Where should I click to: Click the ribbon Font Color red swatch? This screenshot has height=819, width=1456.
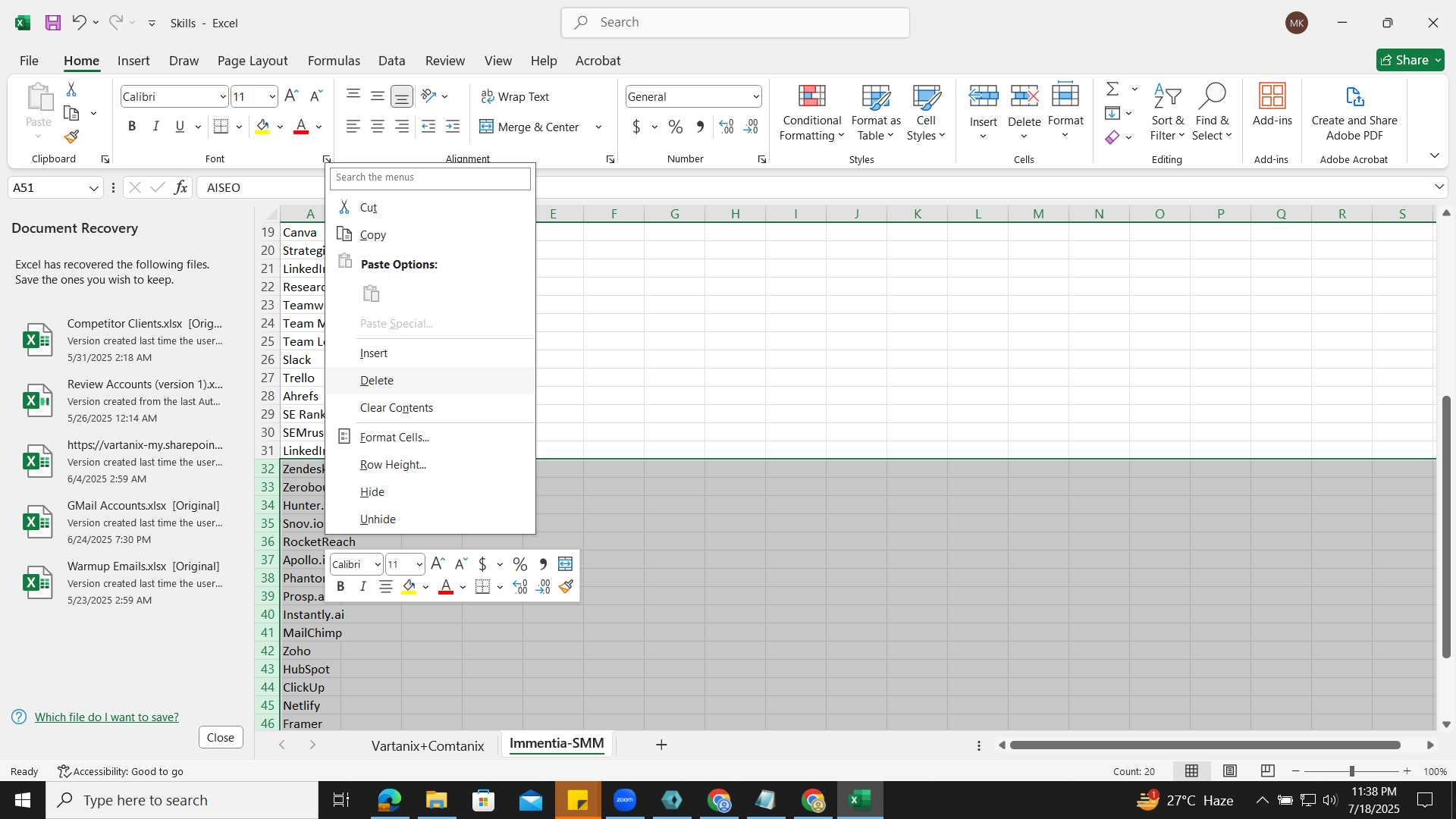pyautogui.click(x=301, y=127)
